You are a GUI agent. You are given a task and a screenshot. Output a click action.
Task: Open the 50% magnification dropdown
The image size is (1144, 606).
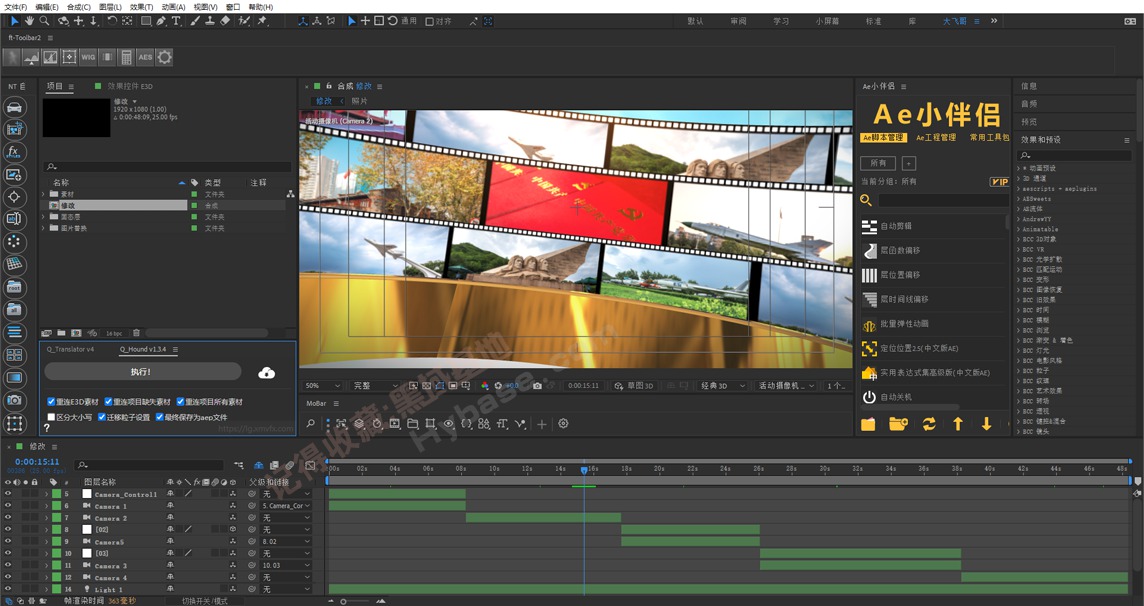pyautogui.click(x=322, y=385)
